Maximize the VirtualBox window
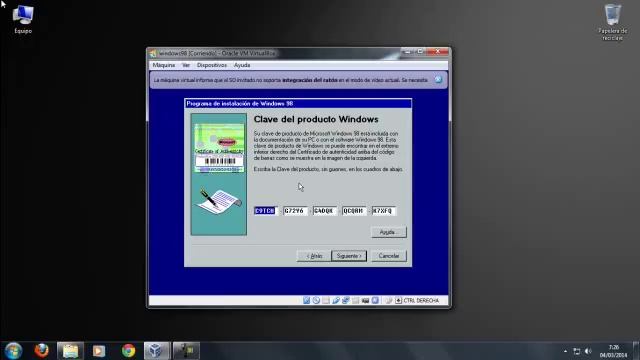Viewport: 640px width, 360px height. click(420, 51)
